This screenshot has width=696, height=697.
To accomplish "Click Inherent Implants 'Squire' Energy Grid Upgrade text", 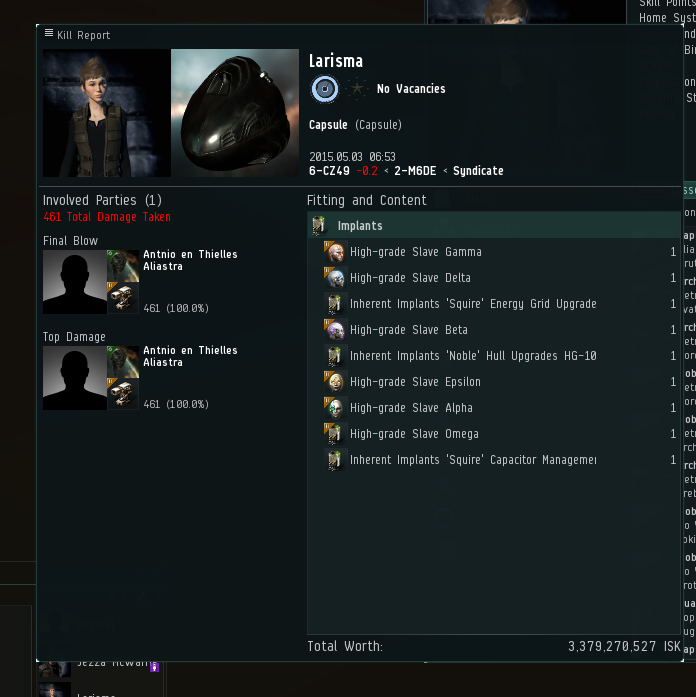I will pos(473,304).
